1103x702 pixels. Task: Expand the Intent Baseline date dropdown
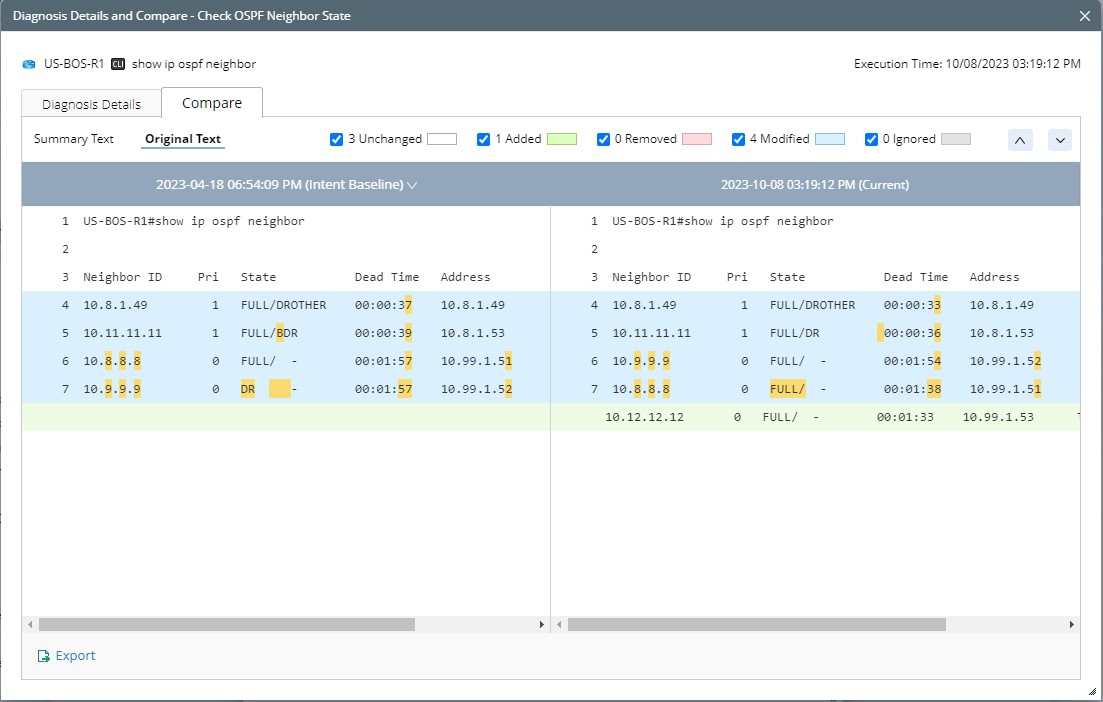(412, 185)
